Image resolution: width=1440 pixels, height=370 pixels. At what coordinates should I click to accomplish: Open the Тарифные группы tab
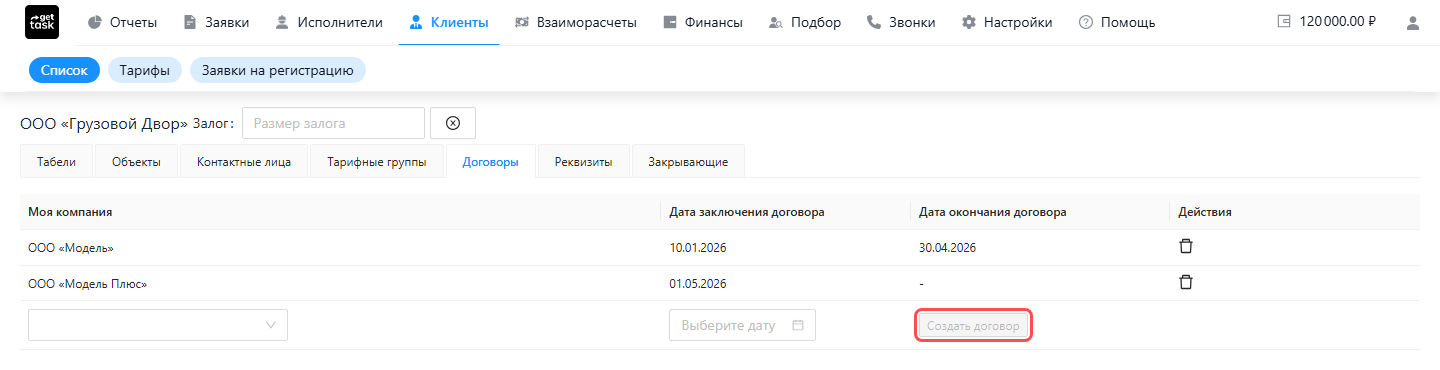(x=377, y=162)
